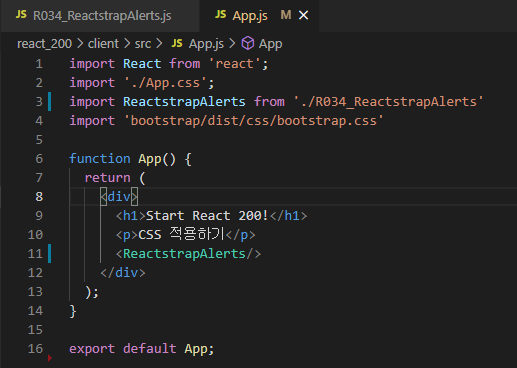The width and height of the screenshot is (517, 368).
Task: Click the JS file icon in breadcrumb
Action: point(177,43)
